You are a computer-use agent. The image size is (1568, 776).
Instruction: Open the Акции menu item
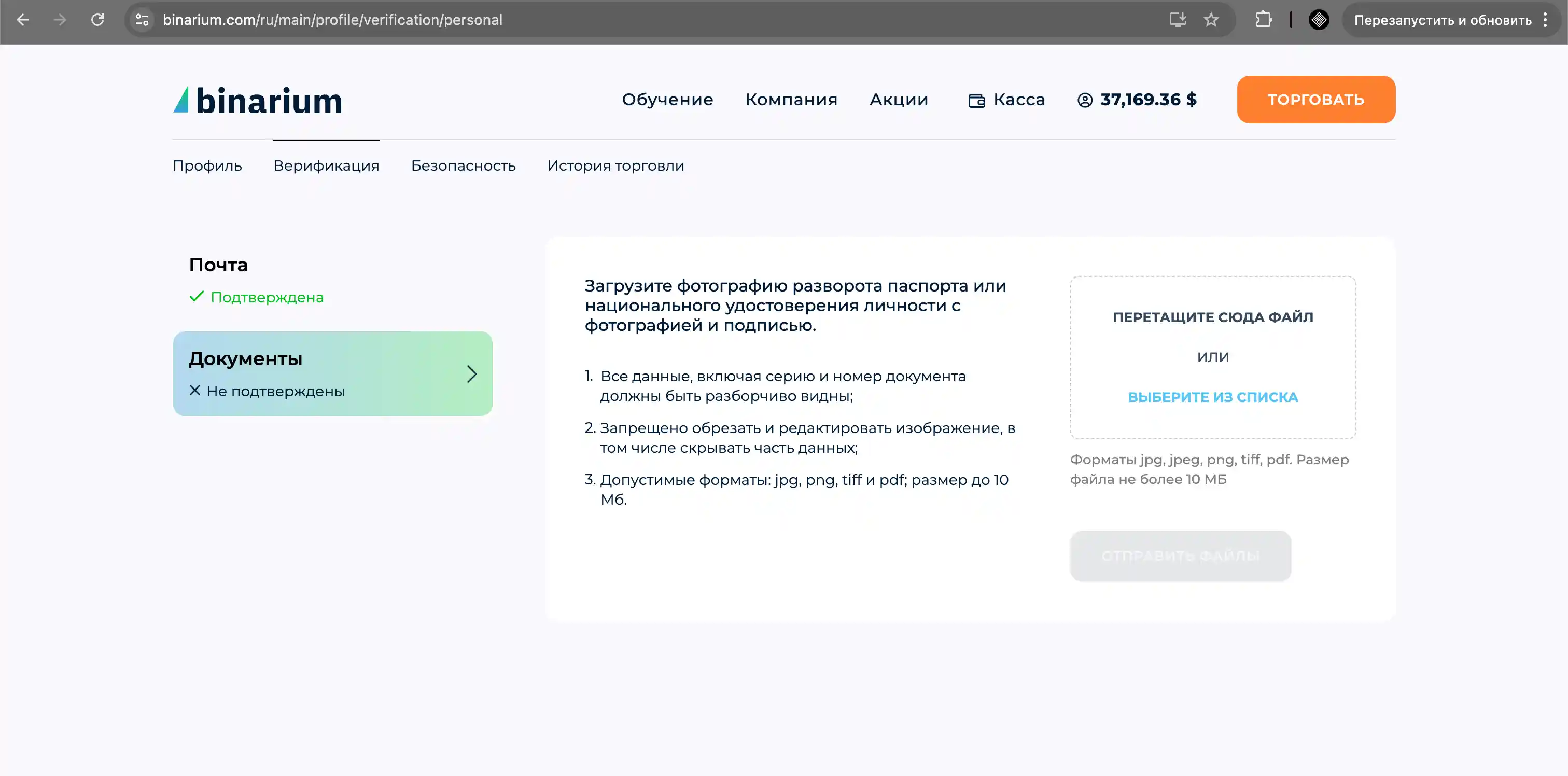pos(899,100)
